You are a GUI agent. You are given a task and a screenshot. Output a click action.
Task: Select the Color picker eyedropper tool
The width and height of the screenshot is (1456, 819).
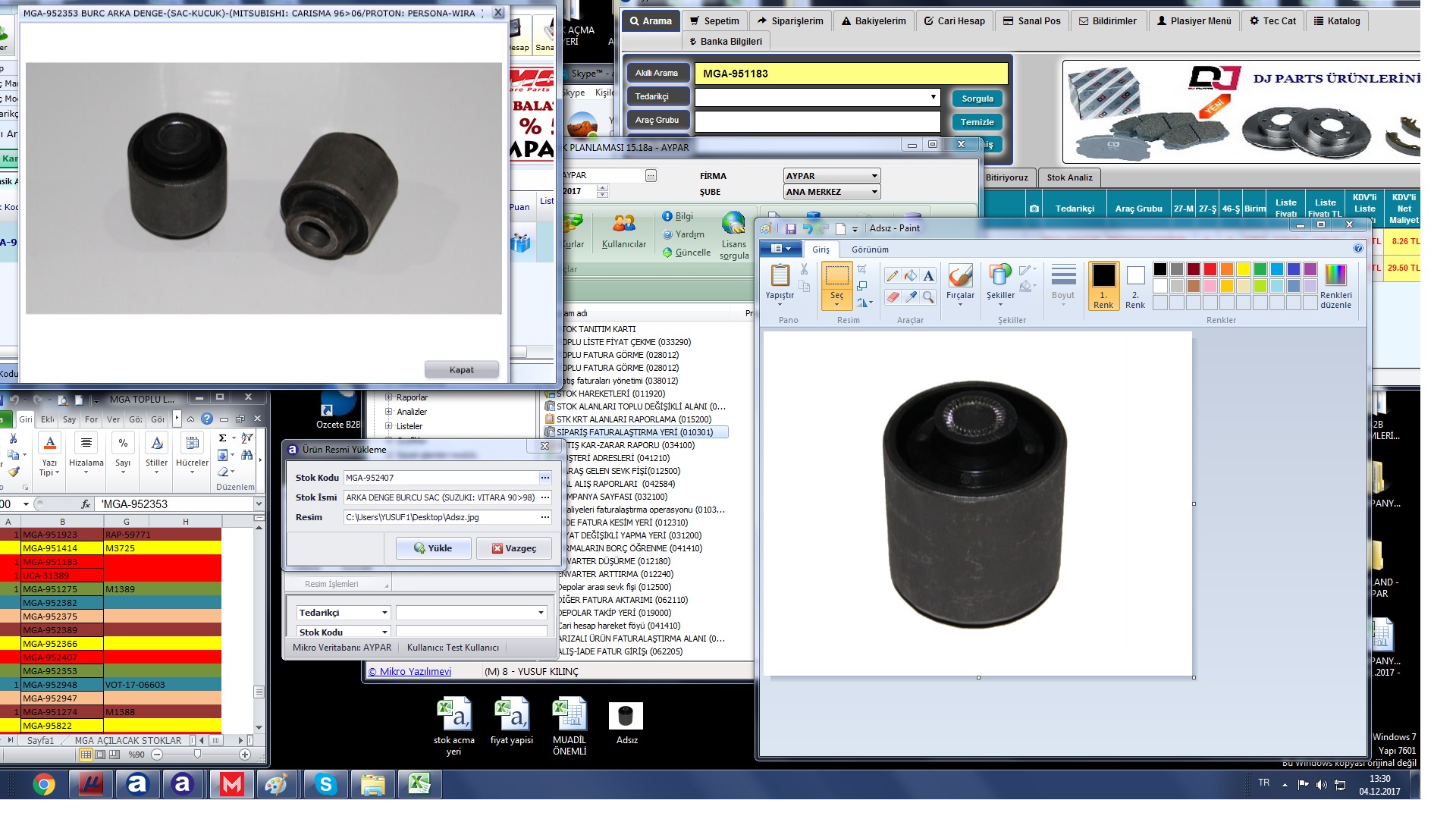click(x=910, y=297)
